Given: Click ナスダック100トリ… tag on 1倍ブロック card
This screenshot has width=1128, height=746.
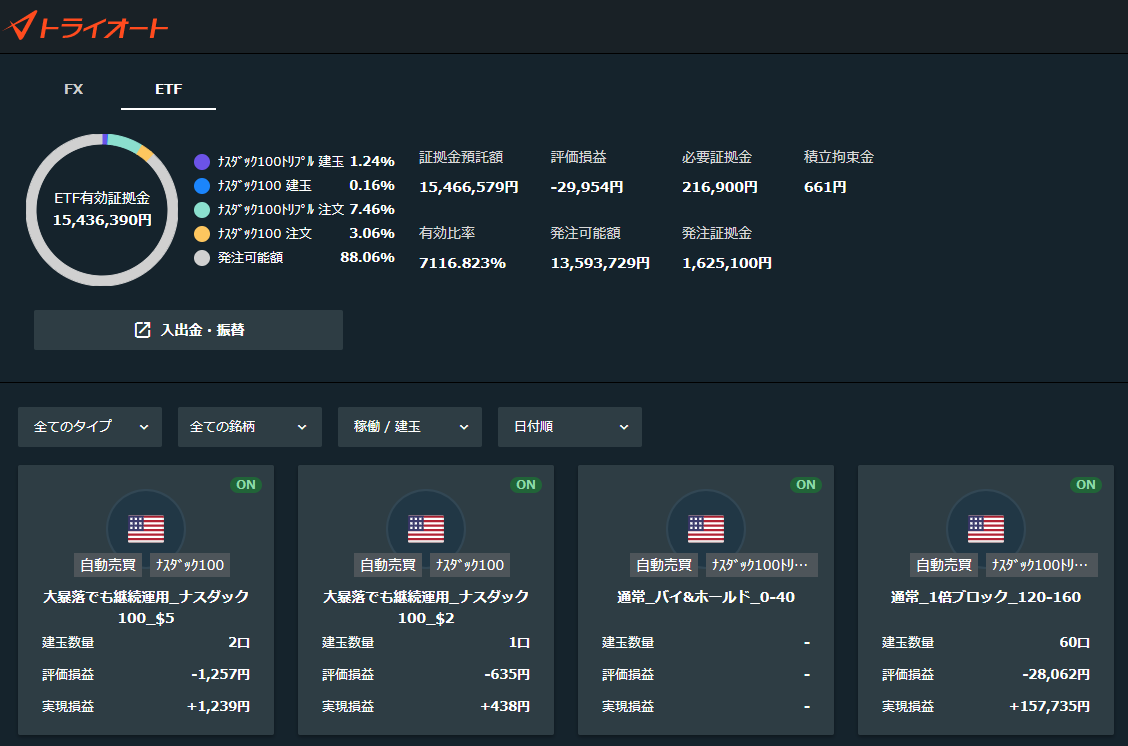Looking at the screenshot, I should point(1041,565).
